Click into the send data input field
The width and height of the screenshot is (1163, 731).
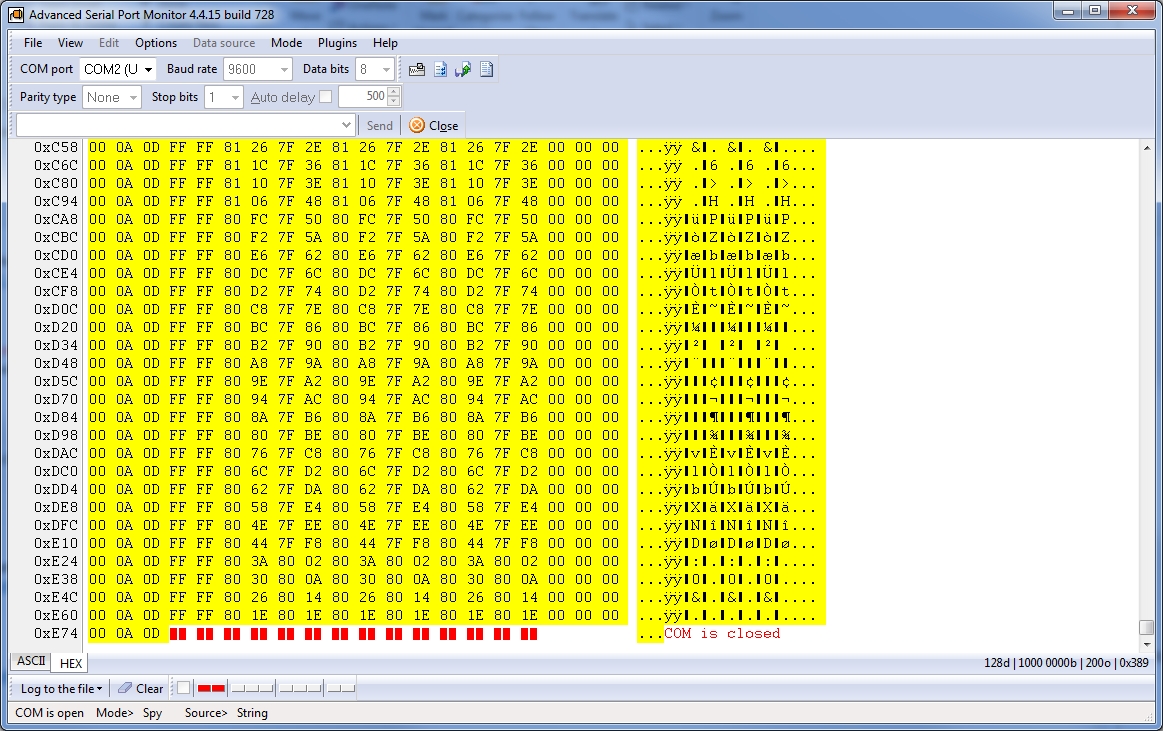click(x=178, y=125)
